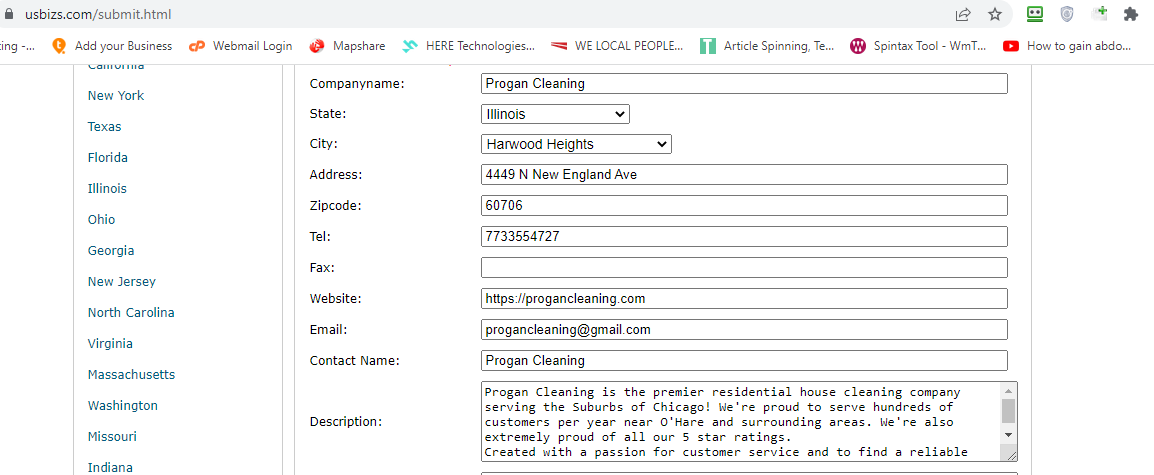Go to New Jersey state listings

point(121,281)
